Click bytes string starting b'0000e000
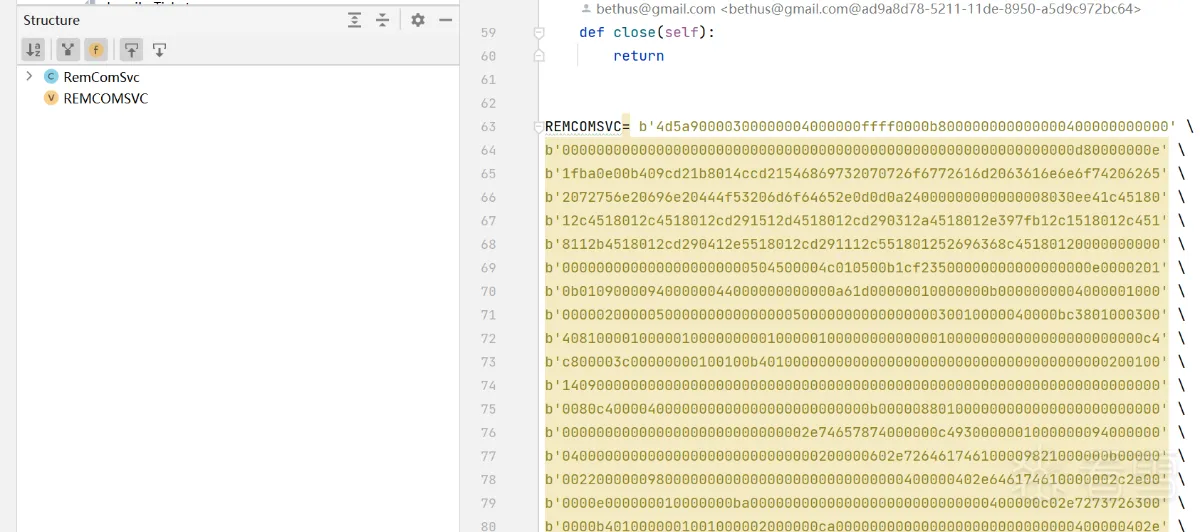Screen dimensions: 1200x532 coord(856,503)
